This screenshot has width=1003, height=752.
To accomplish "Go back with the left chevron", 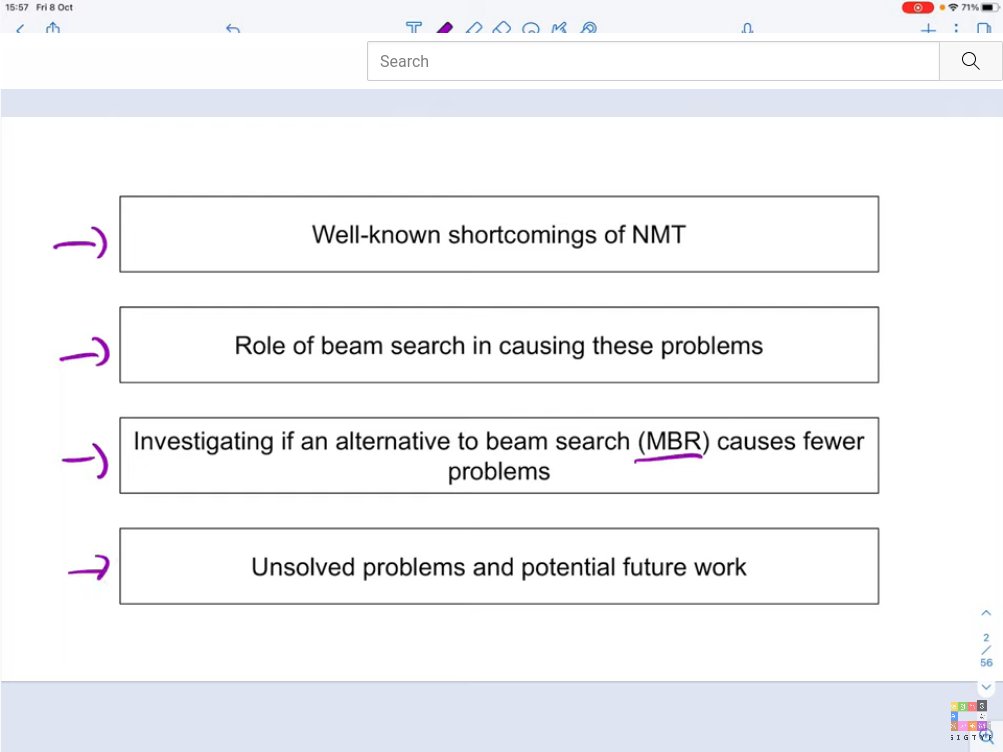I will click(20, 29).
